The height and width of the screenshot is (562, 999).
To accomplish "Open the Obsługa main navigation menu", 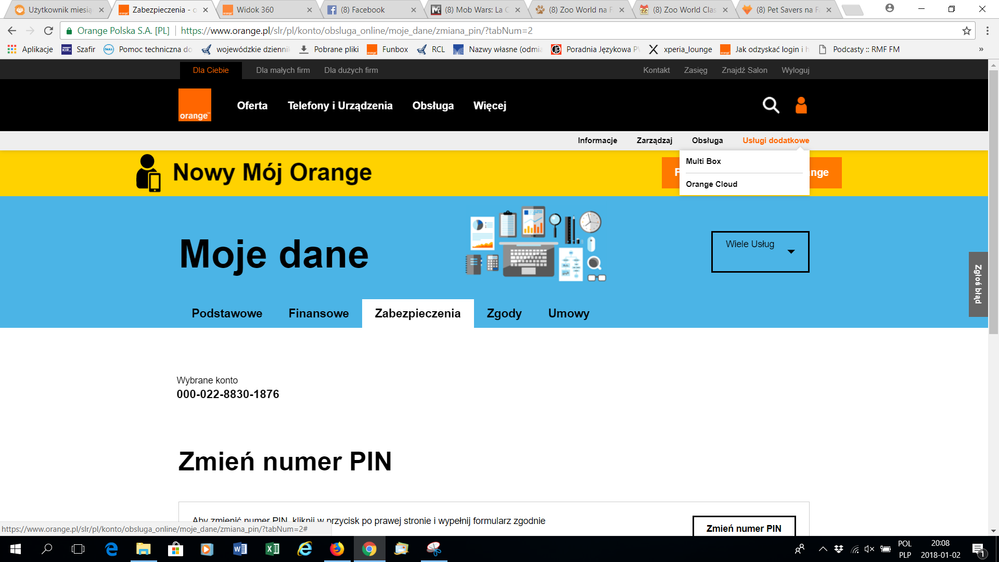I will click(x=433, y=106).
